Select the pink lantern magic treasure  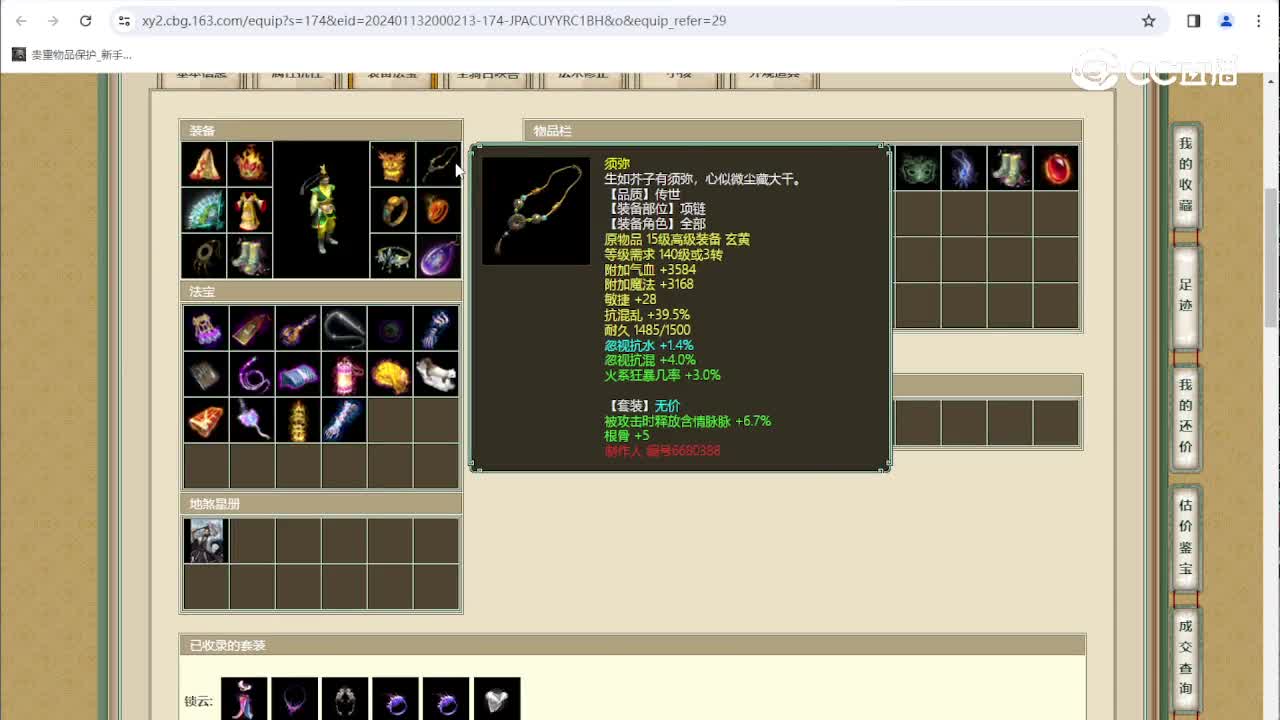coord(344,374)
